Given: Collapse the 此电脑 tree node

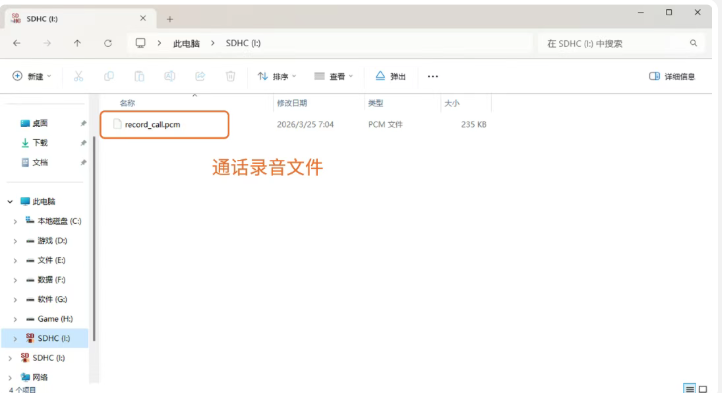Looking at the screenshot, I should click(10, 202).
